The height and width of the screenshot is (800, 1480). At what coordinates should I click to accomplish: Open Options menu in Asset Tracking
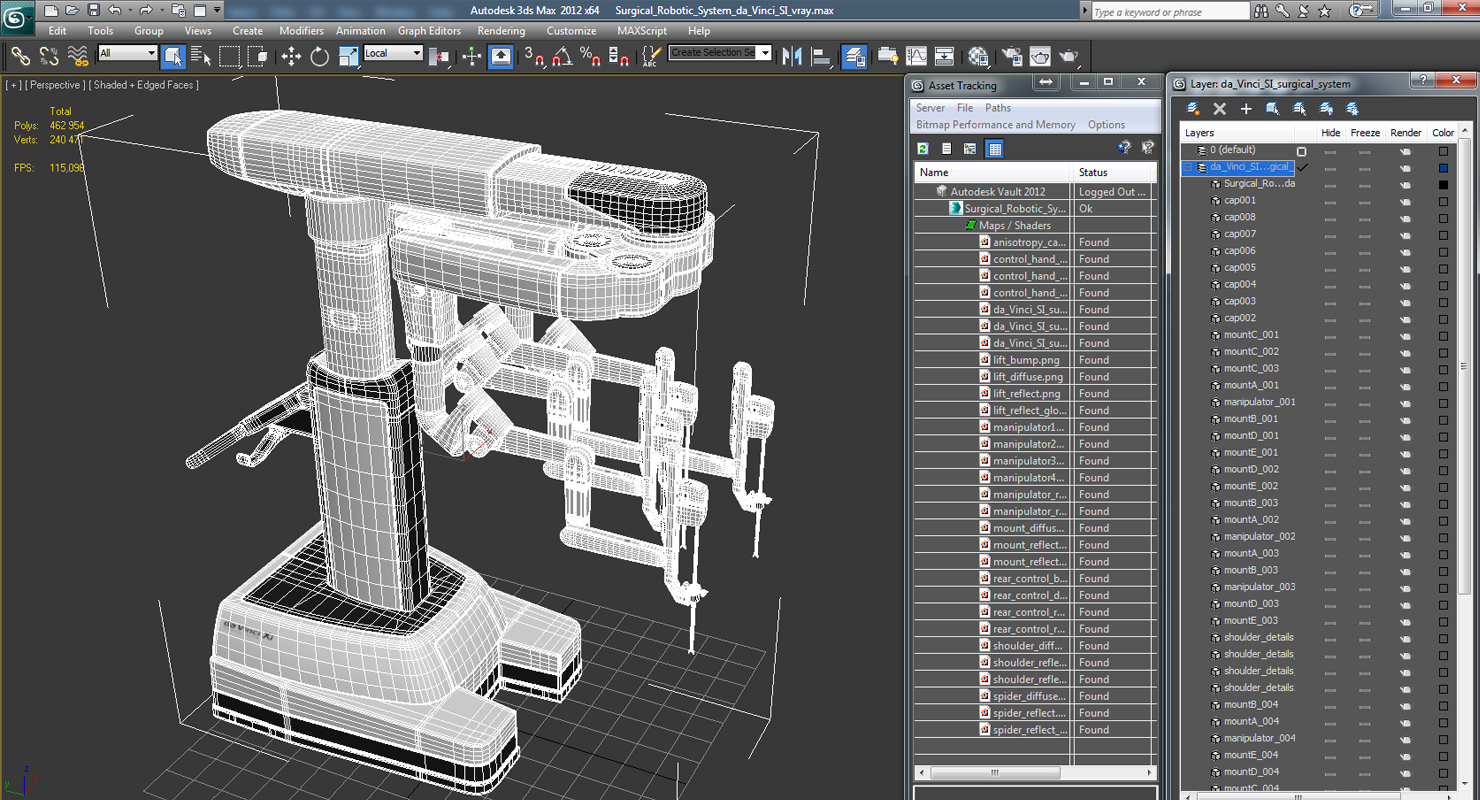click(1106, 125)
